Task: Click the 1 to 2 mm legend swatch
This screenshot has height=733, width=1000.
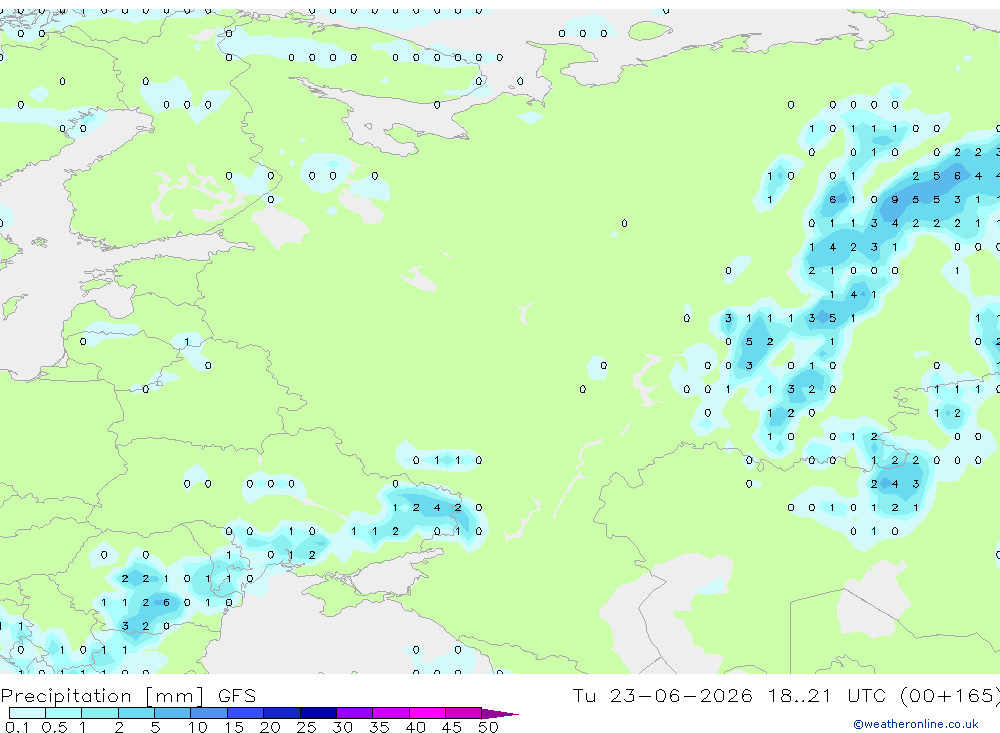Action: click(x=100, y=713)
